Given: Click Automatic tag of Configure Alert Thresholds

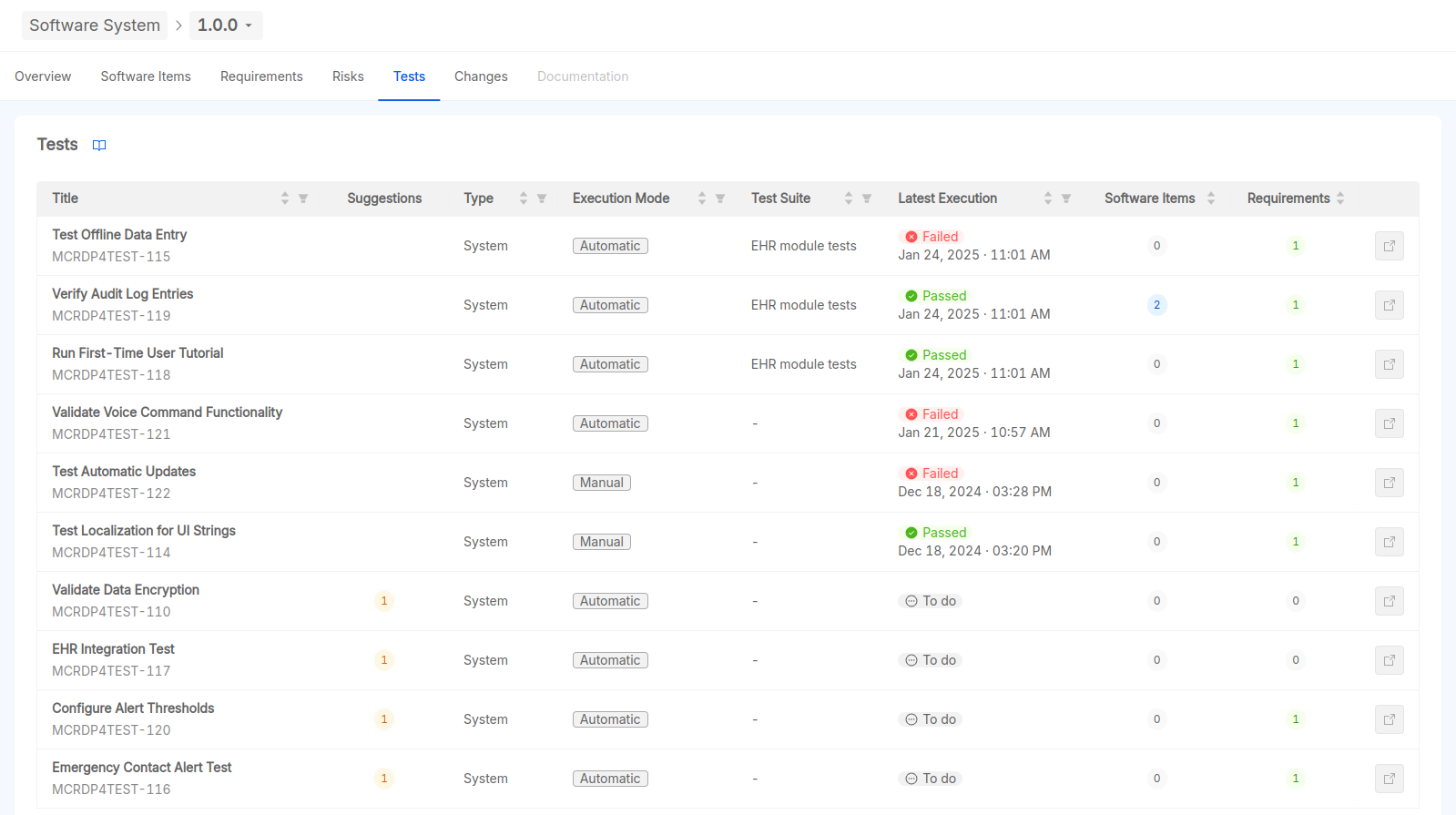Looking at the screenshot, I should [x=610, y=719].
